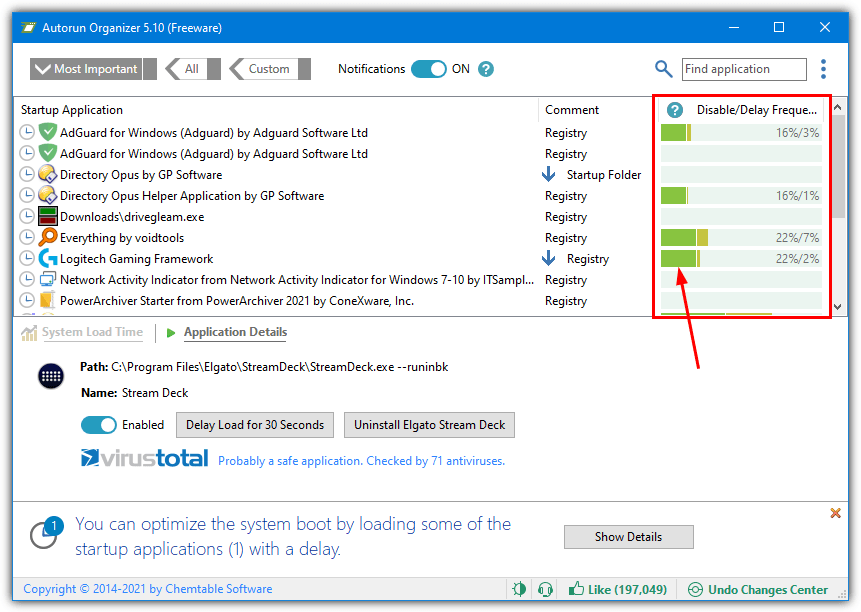This screenshot has width=861, height=612.
Task: Click the Show Details button
Action: pyautogui.click(x=629, y=537)
